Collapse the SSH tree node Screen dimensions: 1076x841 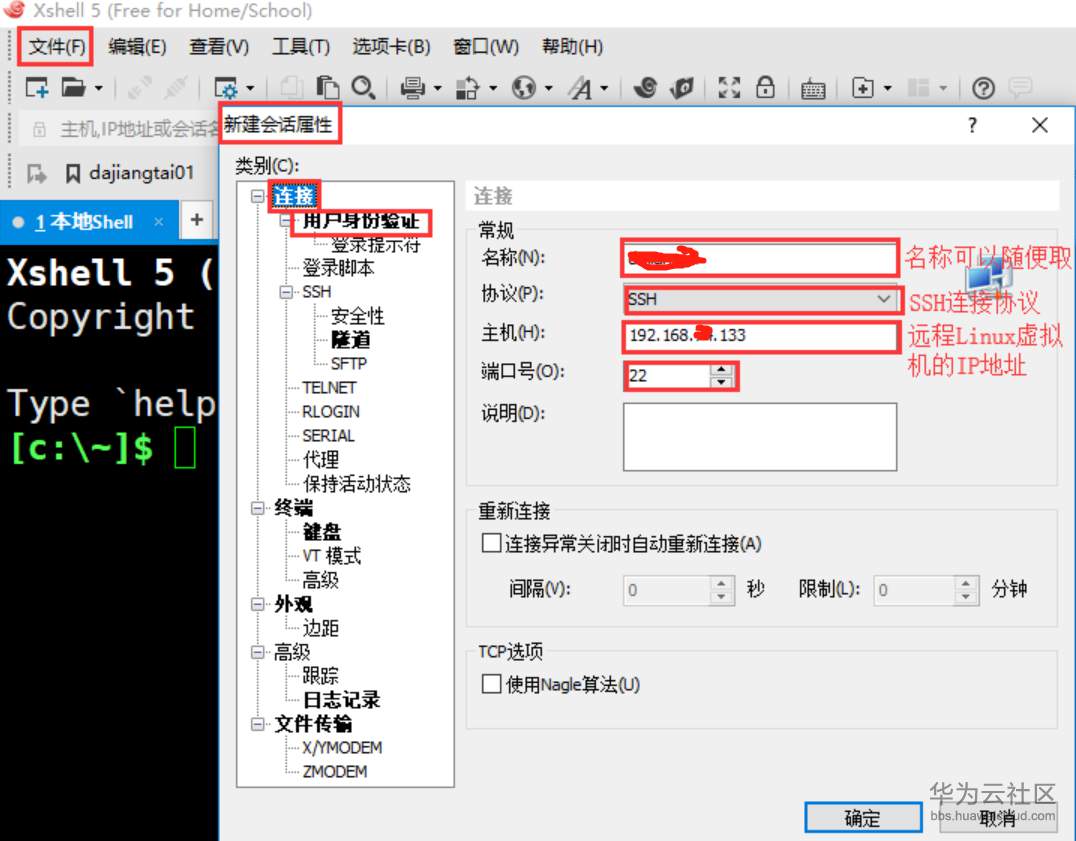[x=285, y=292]
